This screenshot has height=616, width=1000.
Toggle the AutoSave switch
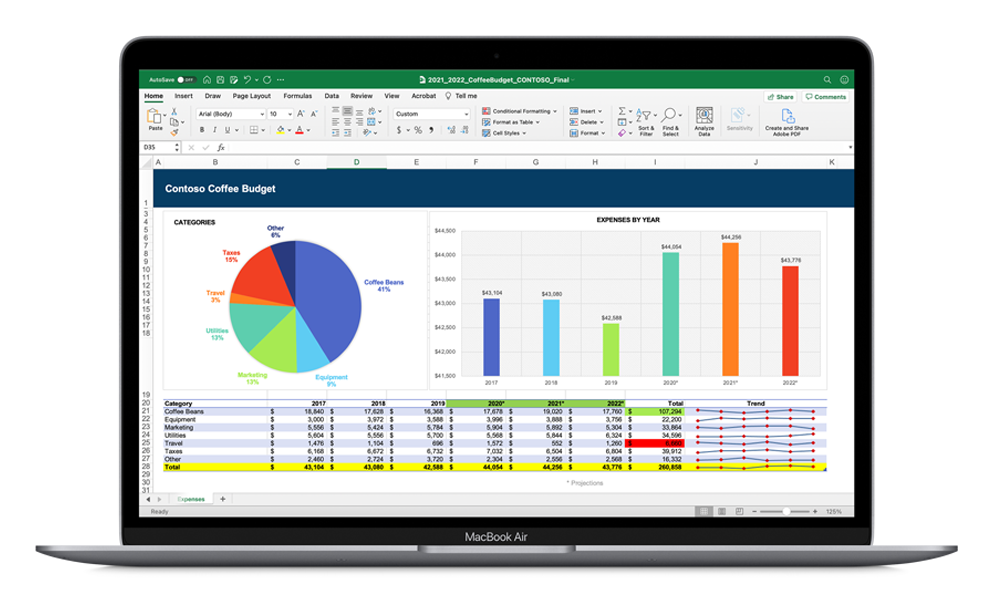(186, 80)
